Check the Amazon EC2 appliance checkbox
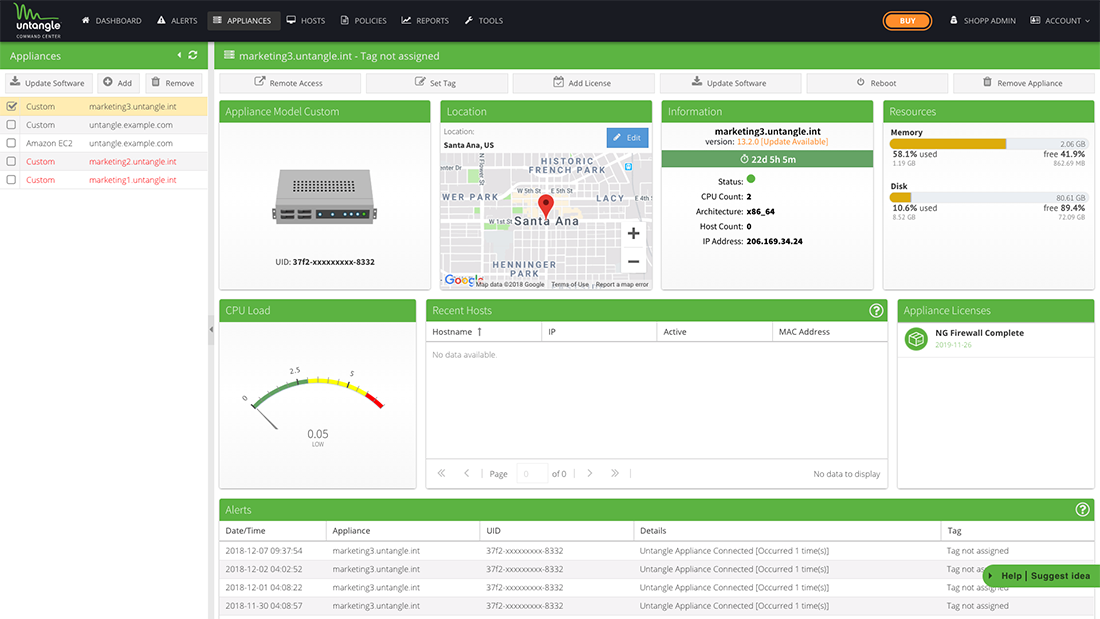1100x619 pixels. click(x=11, y=142)
